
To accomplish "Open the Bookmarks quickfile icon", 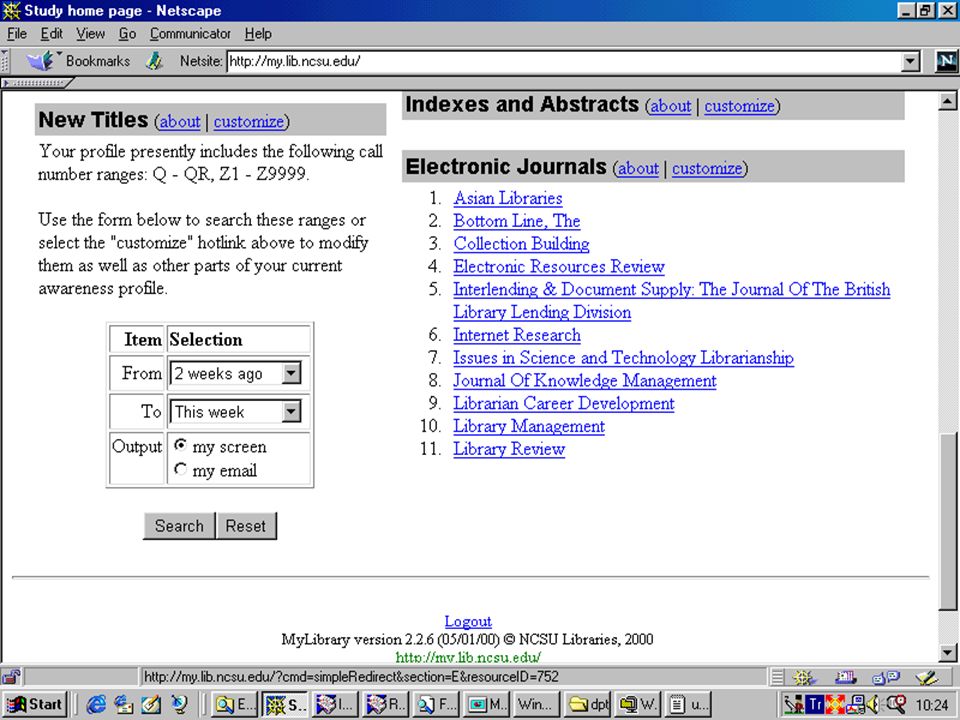I will 42,61.
